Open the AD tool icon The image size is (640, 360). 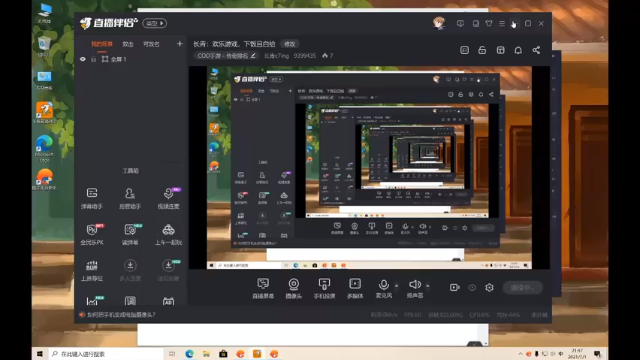(x=168, y=301)
